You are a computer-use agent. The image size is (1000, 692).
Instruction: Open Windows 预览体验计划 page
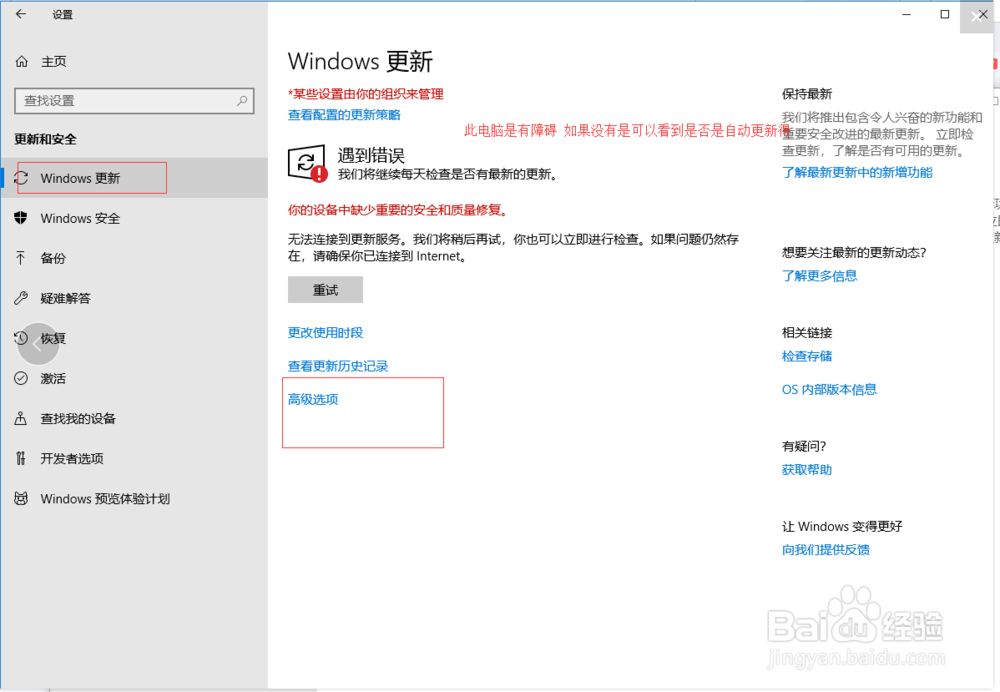134,498
